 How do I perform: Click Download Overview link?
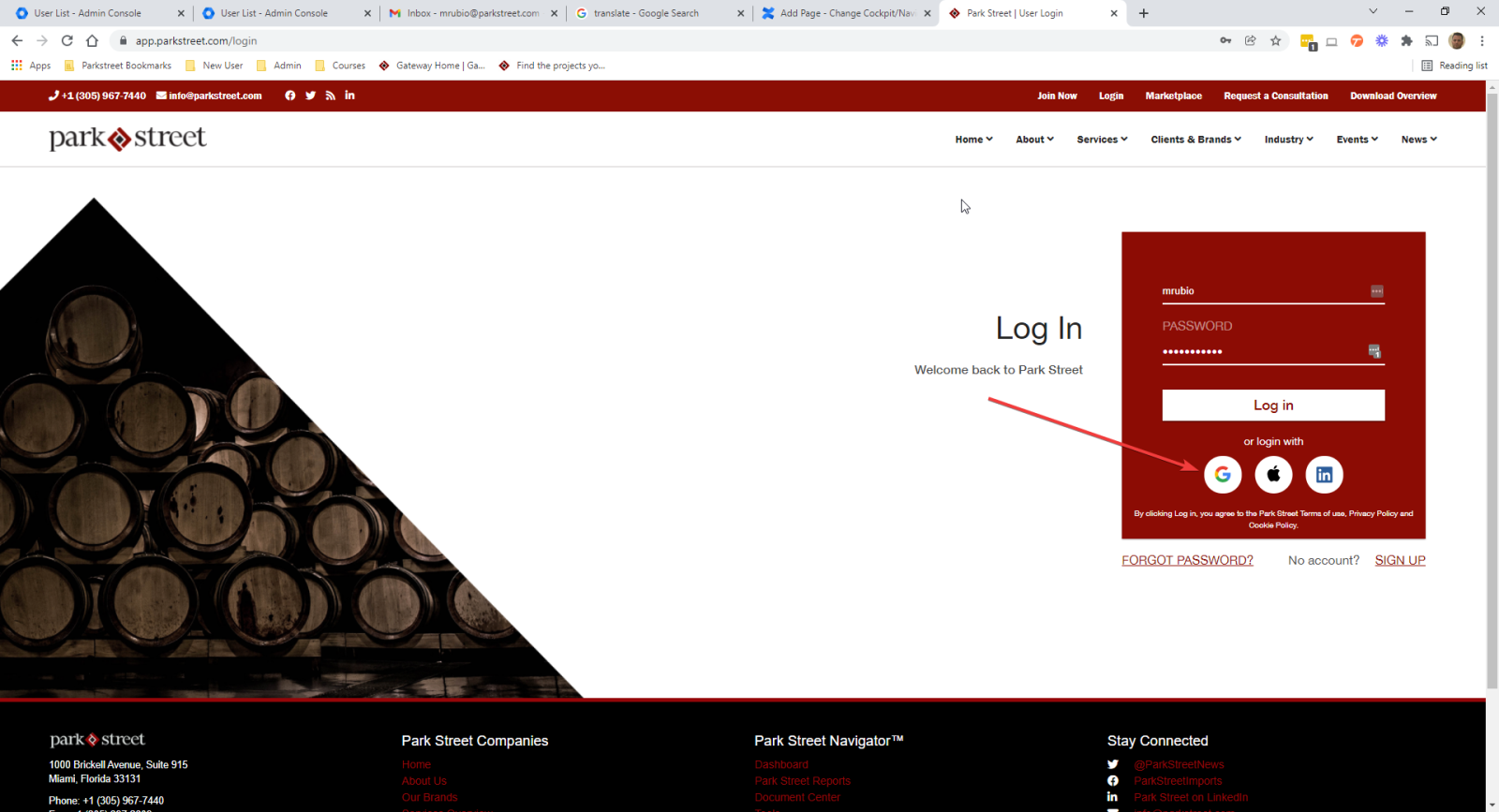[1393, 96]
